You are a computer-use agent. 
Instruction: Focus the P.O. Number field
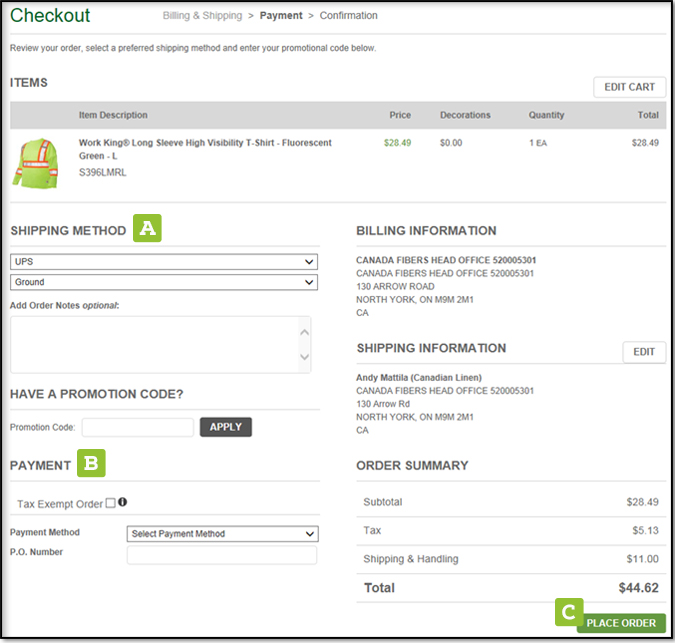coord(222,555)
